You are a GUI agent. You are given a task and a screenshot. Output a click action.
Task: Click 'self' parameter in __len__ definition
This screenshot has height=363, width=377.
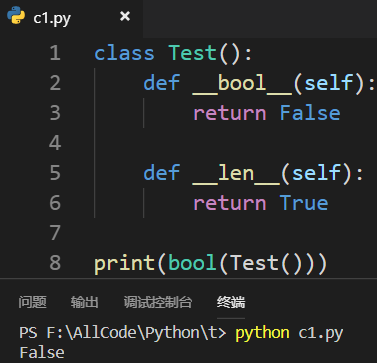(x=317, y=173)
